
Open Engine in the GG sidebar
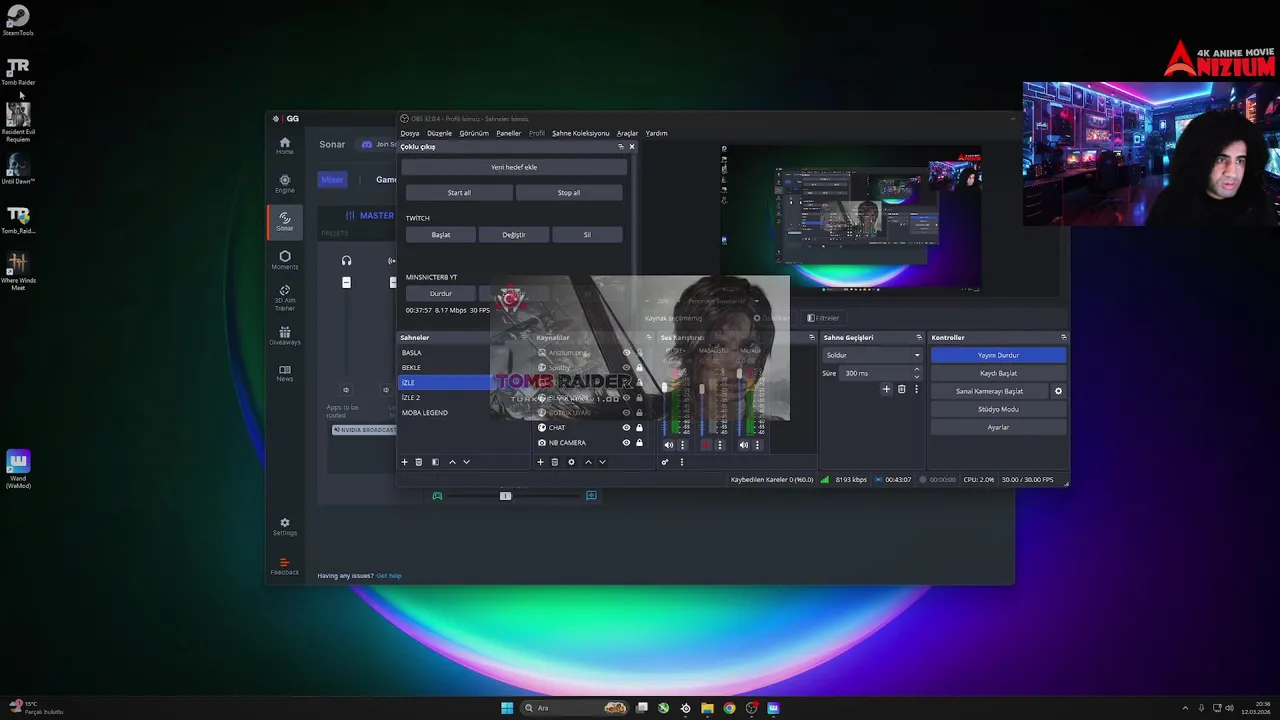point(284,184)
